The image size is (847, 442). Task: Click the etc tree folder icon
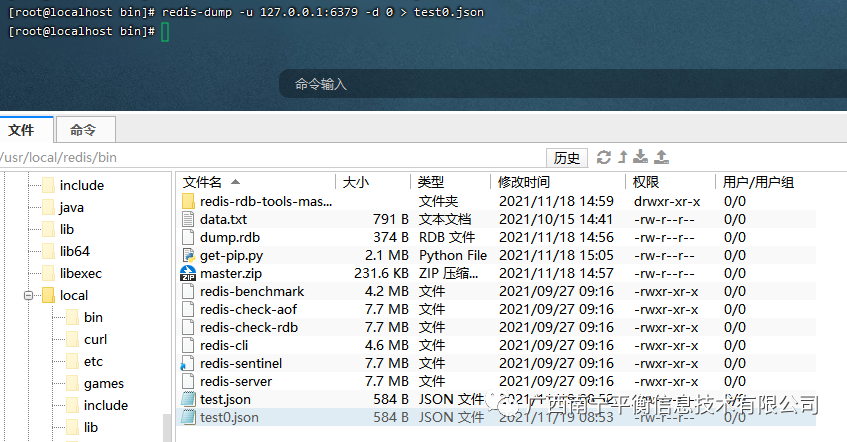pos(72,361)
